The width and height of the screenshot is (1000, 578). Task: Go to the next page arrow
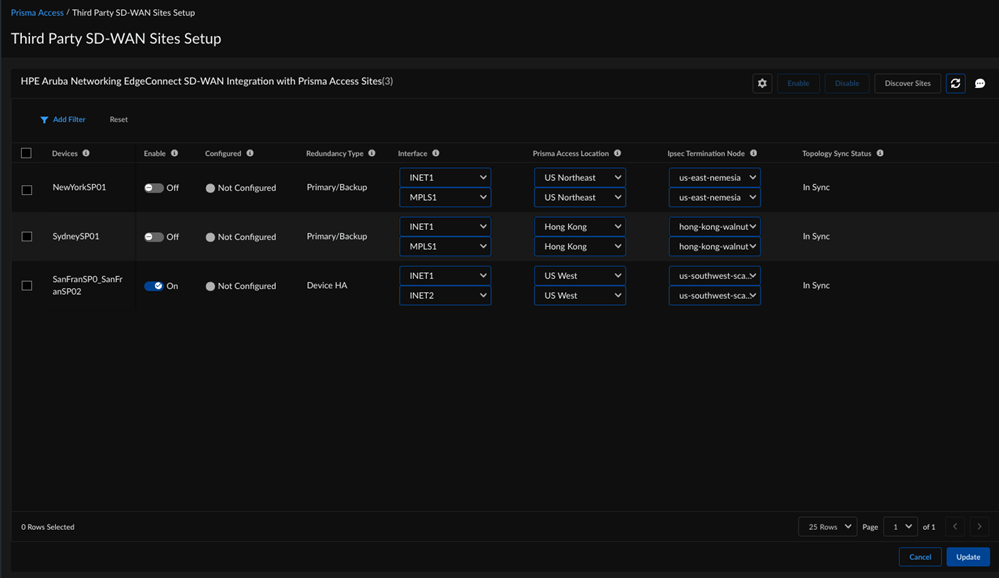tap(980, 527)
